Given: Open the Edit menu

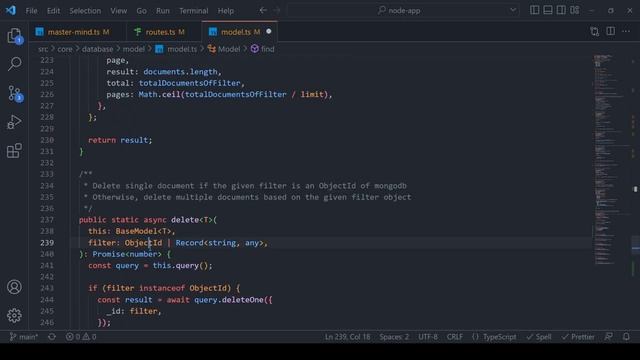Looking at the screenshot, I should [53, 11].
